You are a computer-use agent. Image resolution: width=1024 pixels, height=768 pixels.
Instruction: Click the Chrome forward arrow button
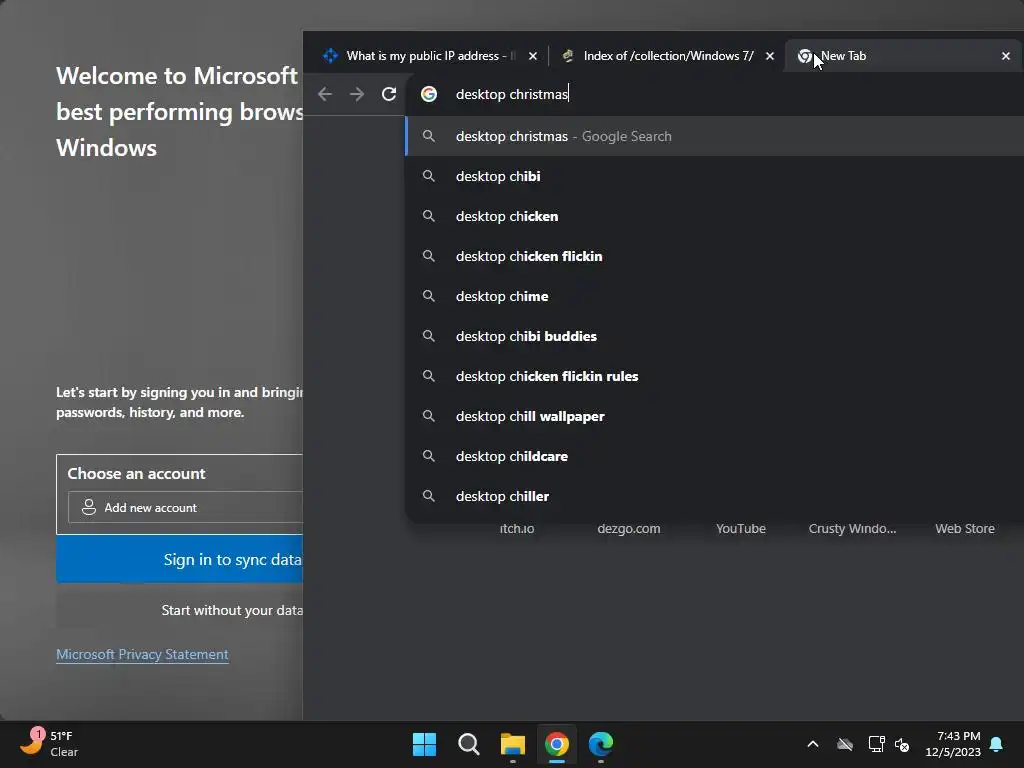(357, 94)
